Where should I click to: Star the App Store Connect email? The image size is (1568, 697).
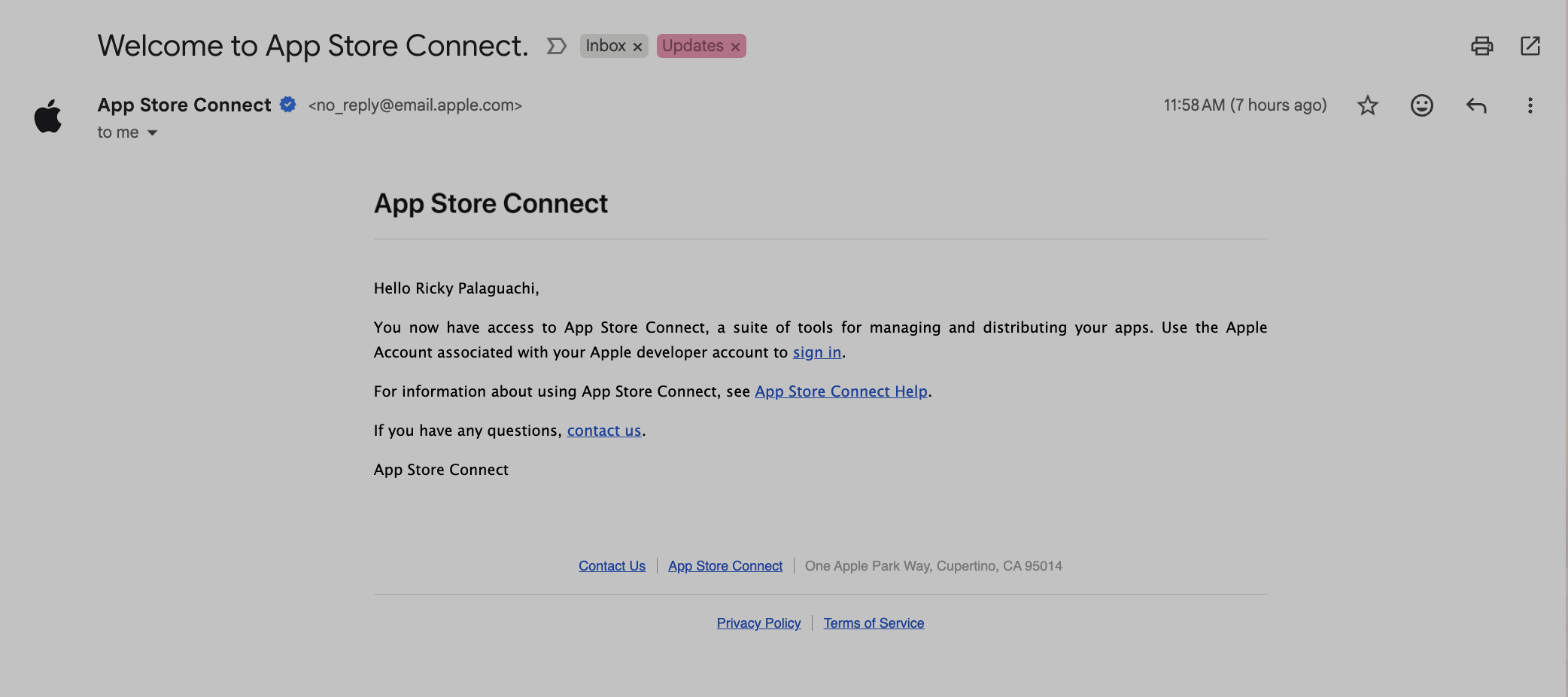pos(1367,105)
